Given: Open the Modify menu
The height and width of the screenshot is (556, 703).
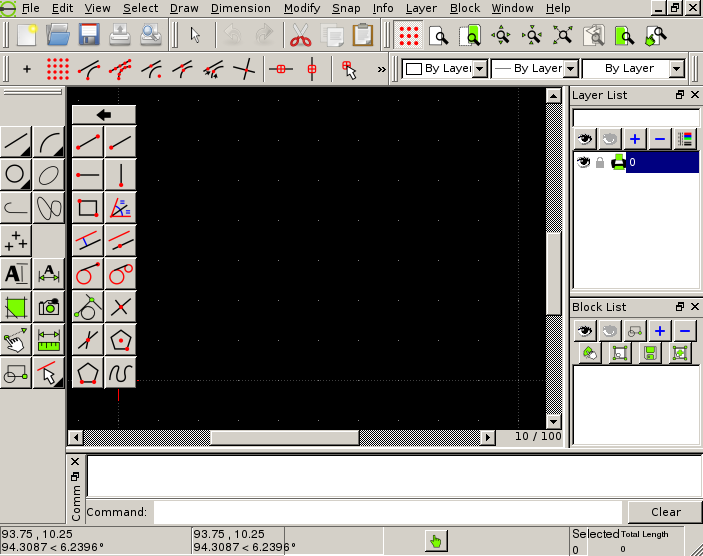Looking at the screenshot, I should point(302,8).
